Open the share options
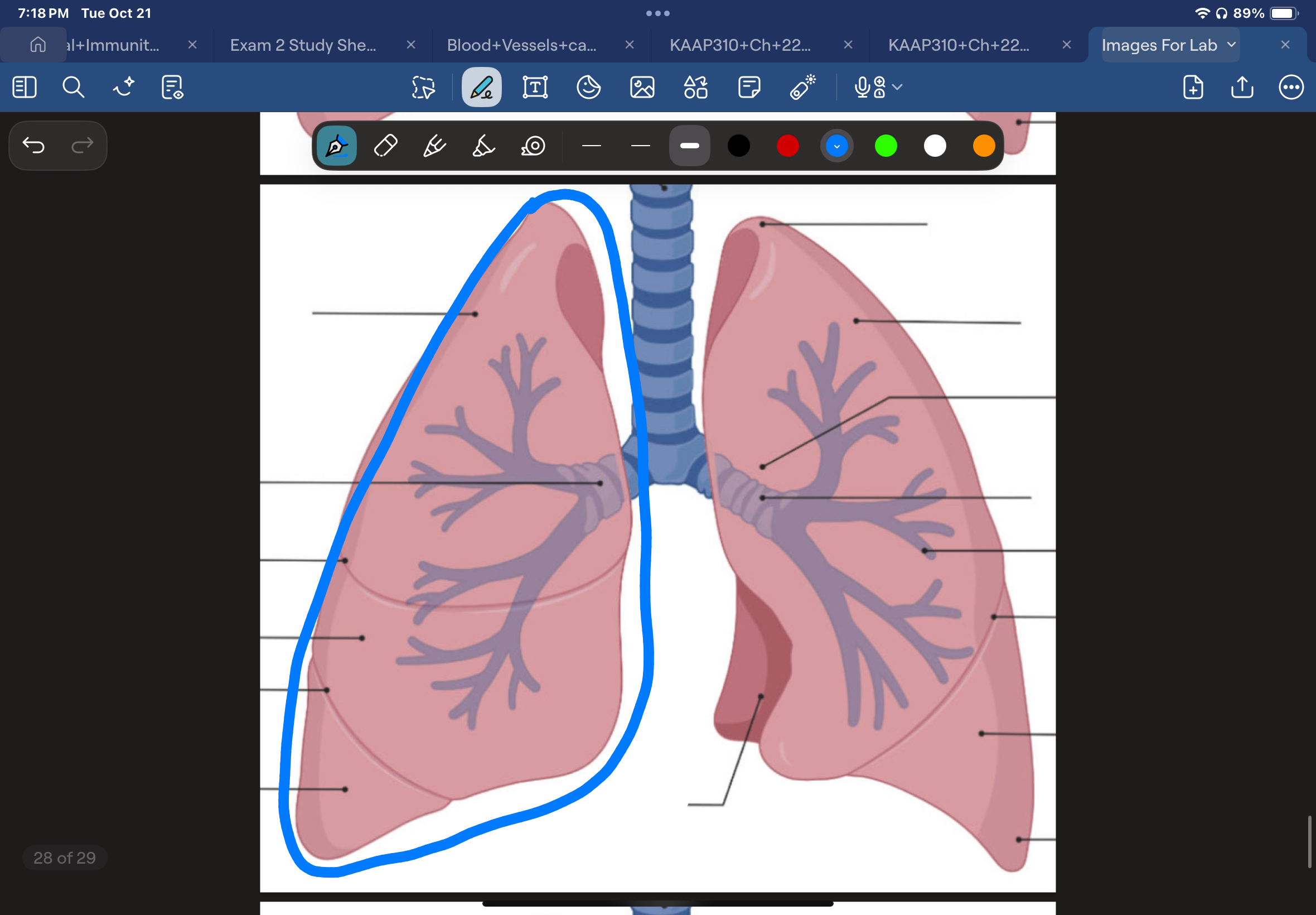Viewport: 1316px width, 915px height. click(x=1241, y=87)
